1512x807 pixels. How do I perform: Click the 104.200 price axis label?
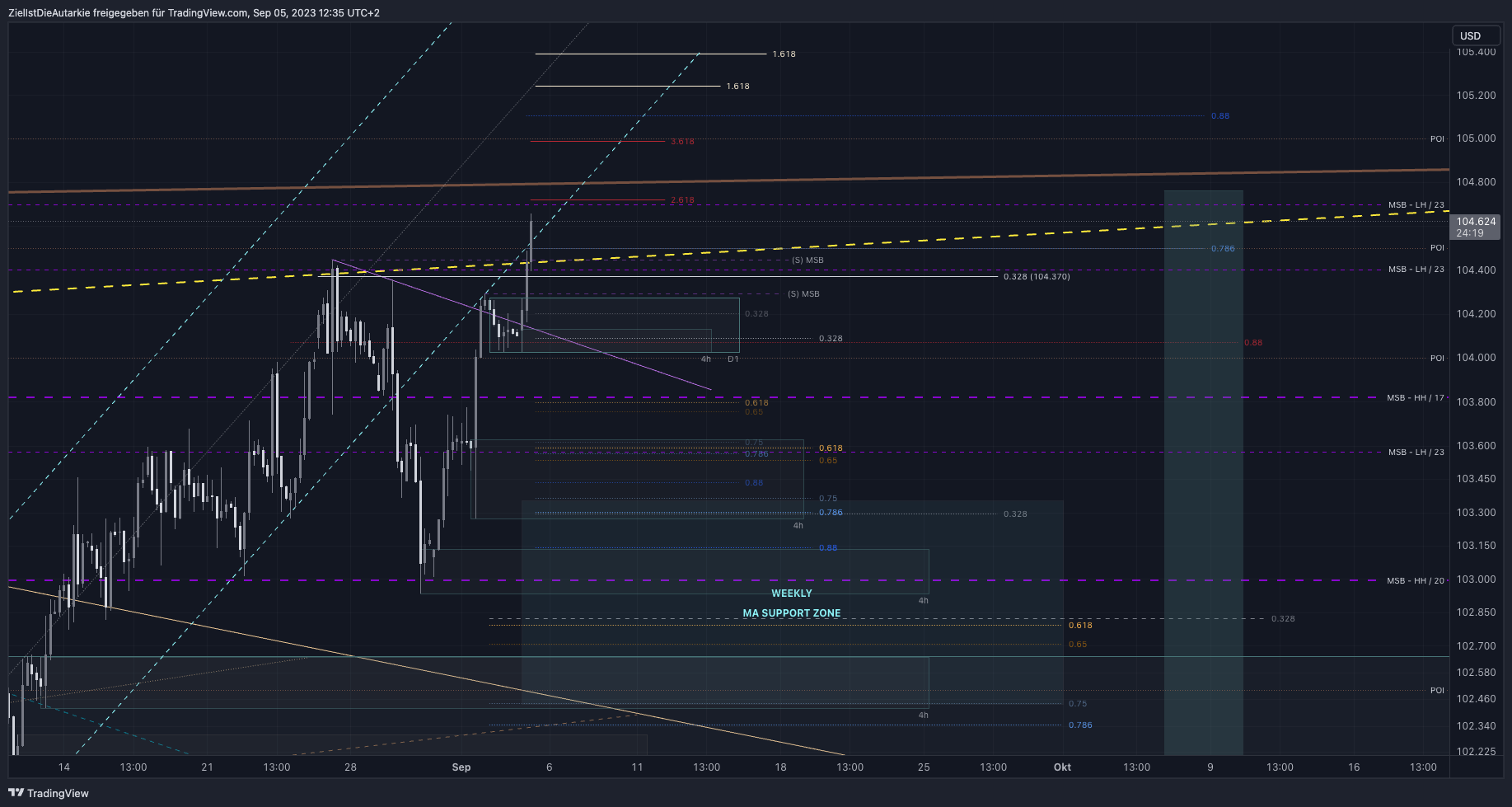pos(1476,314)
